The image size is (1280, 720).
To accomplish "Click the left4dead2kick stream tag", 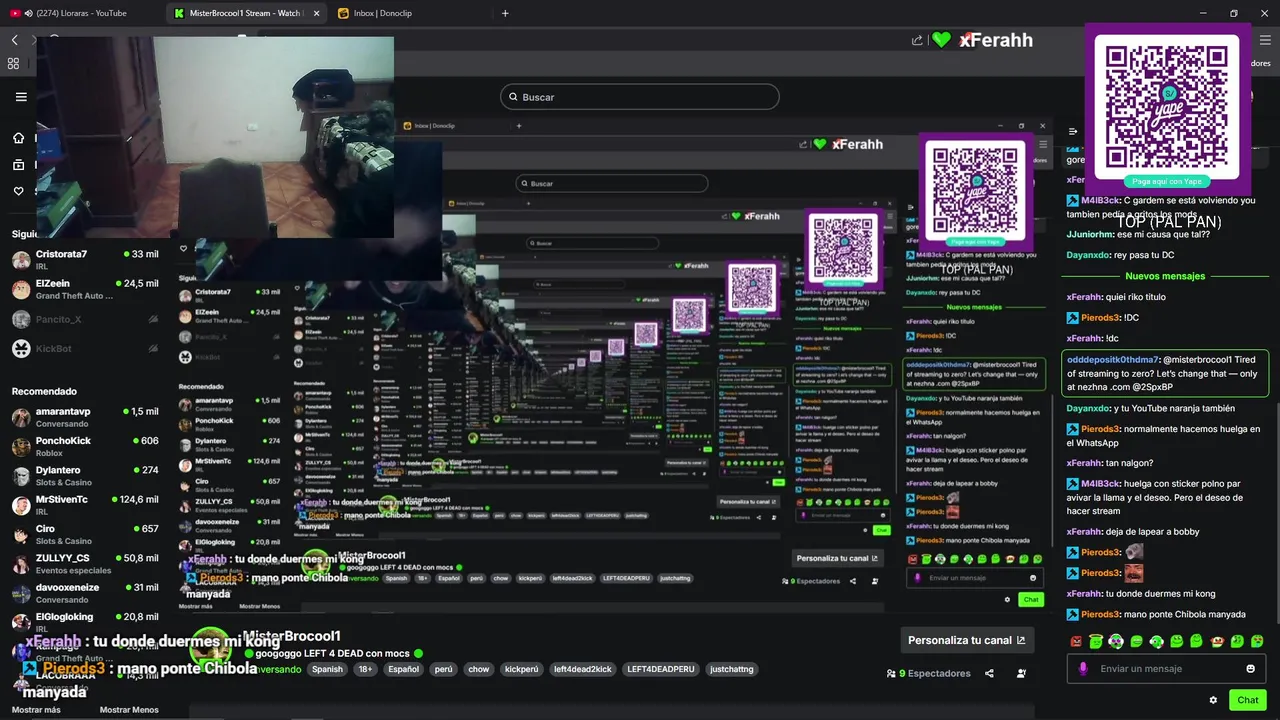I will (x=582, y=669).
